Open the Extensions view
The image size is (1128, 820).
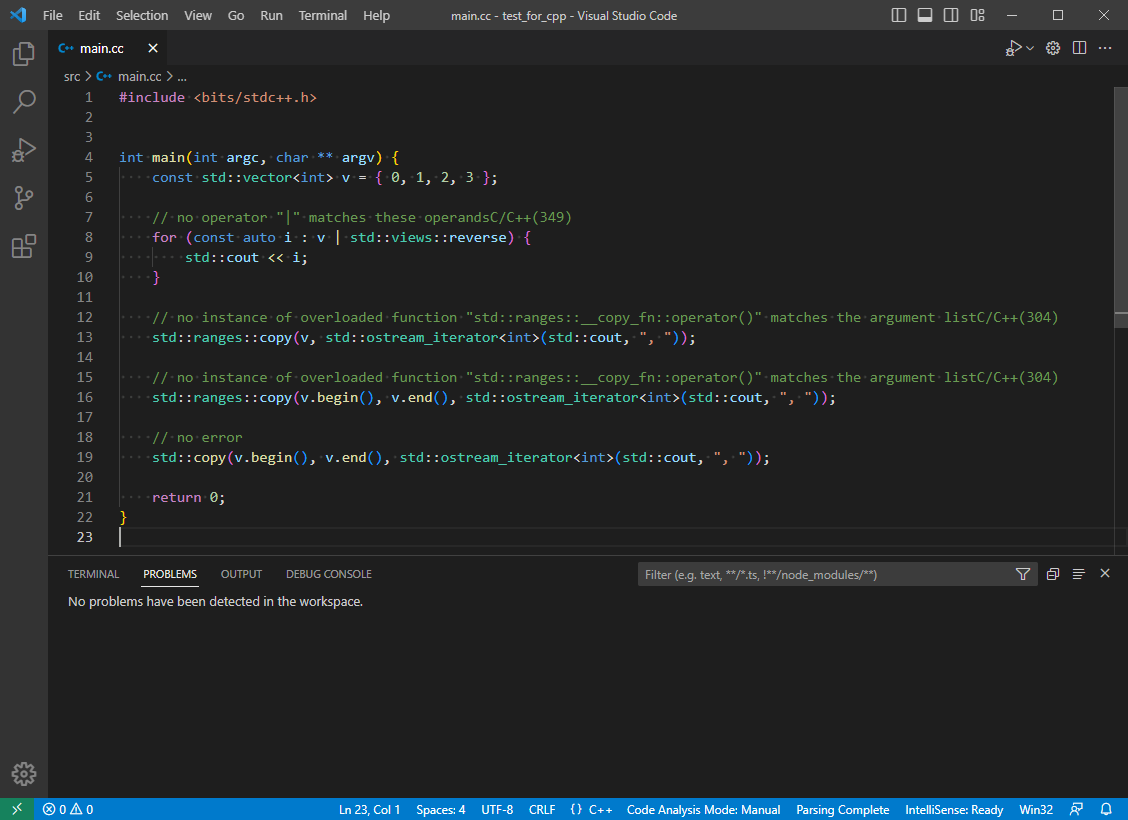pyautogui.click(x=23, y=246)
